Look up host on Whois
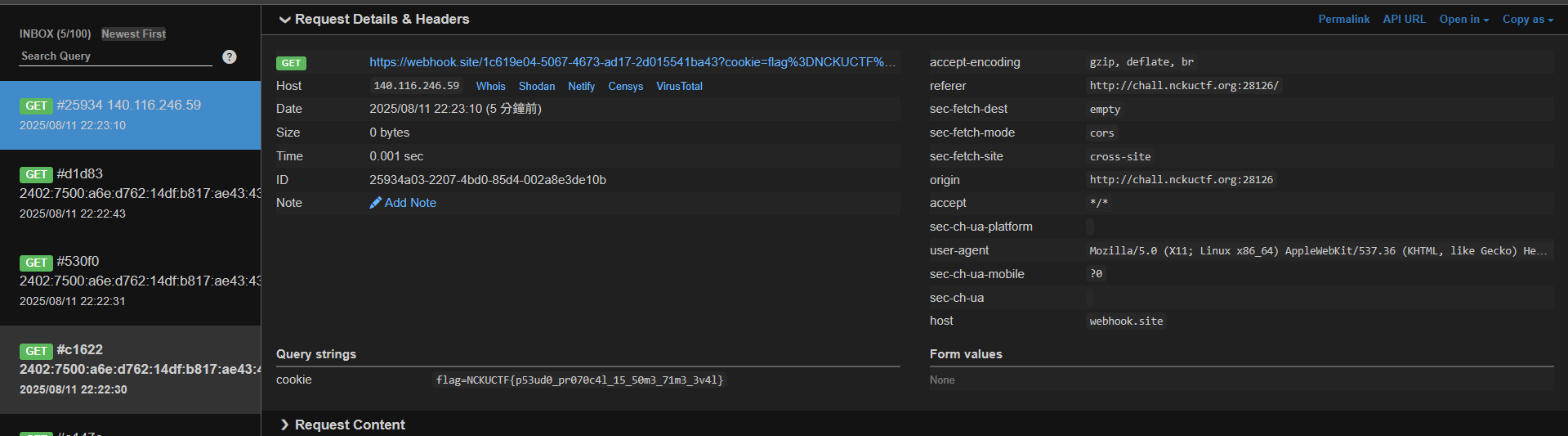 (x=490, y=86)
